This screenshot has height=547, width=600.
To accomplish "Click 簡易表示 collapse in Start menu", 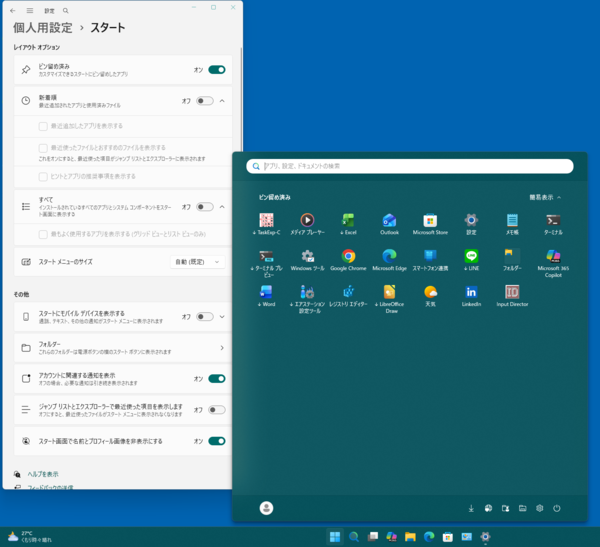I will click(545, 198).
